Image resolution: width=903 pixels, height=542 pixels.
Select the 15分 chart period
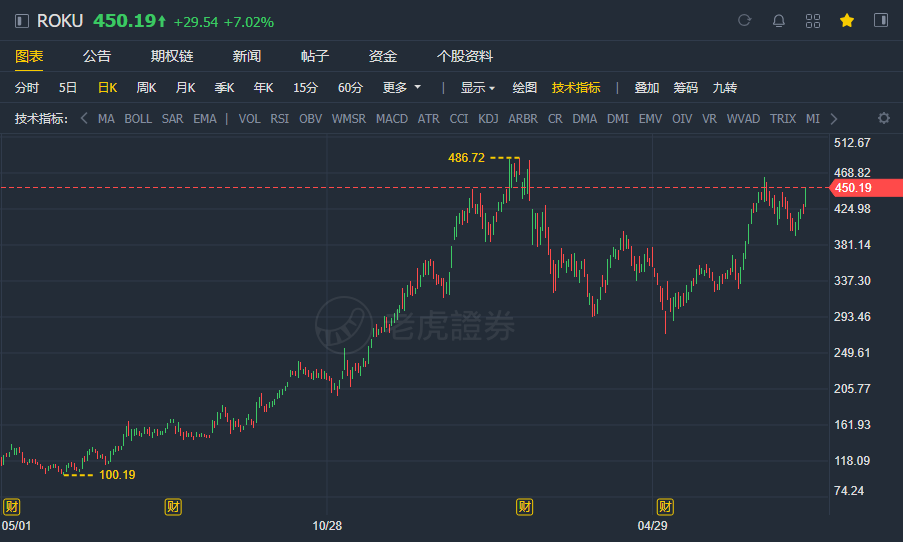[x=305, y=88]
